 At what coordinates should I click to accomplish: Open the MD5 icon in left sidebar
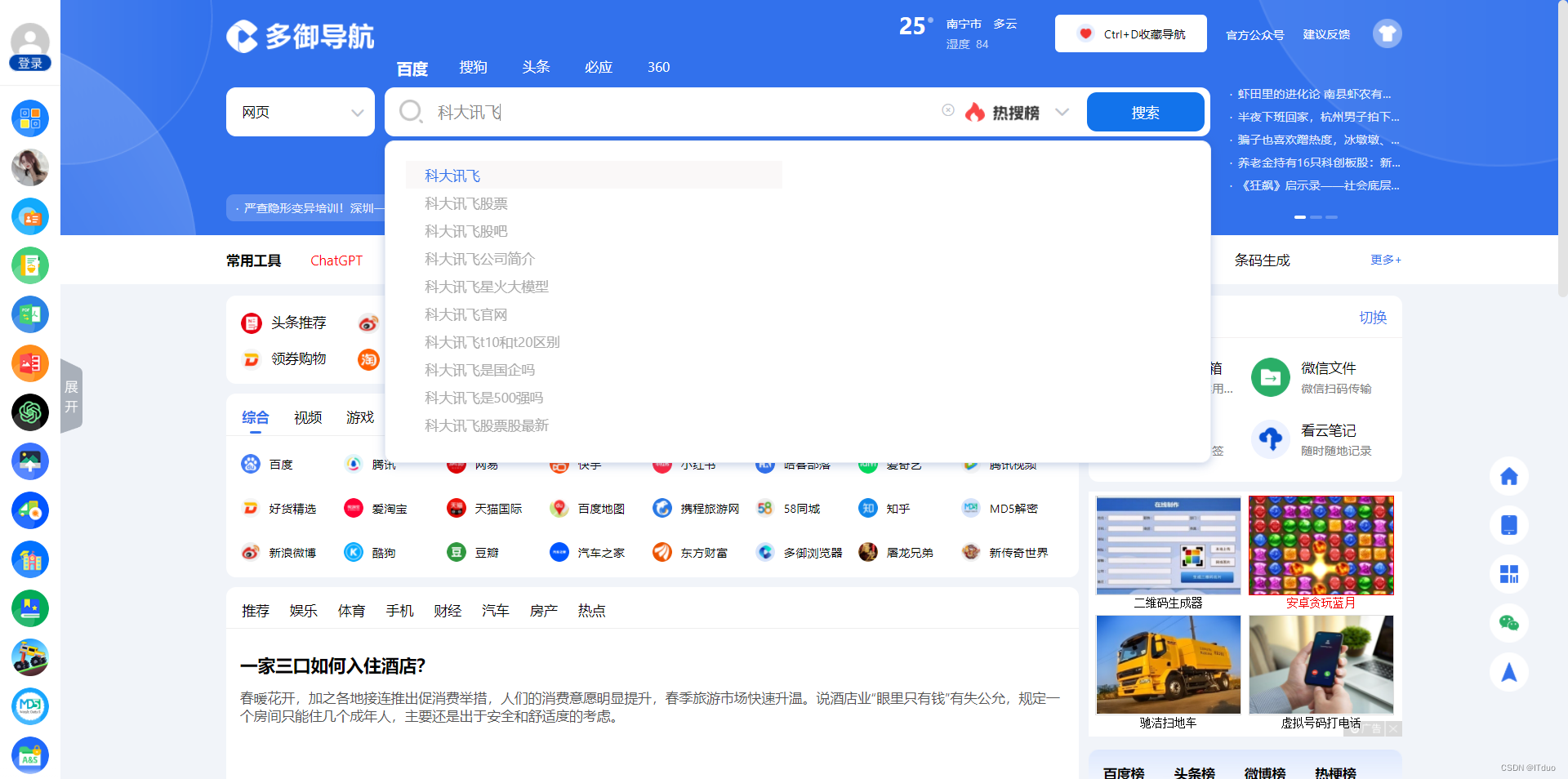[30, 706]
